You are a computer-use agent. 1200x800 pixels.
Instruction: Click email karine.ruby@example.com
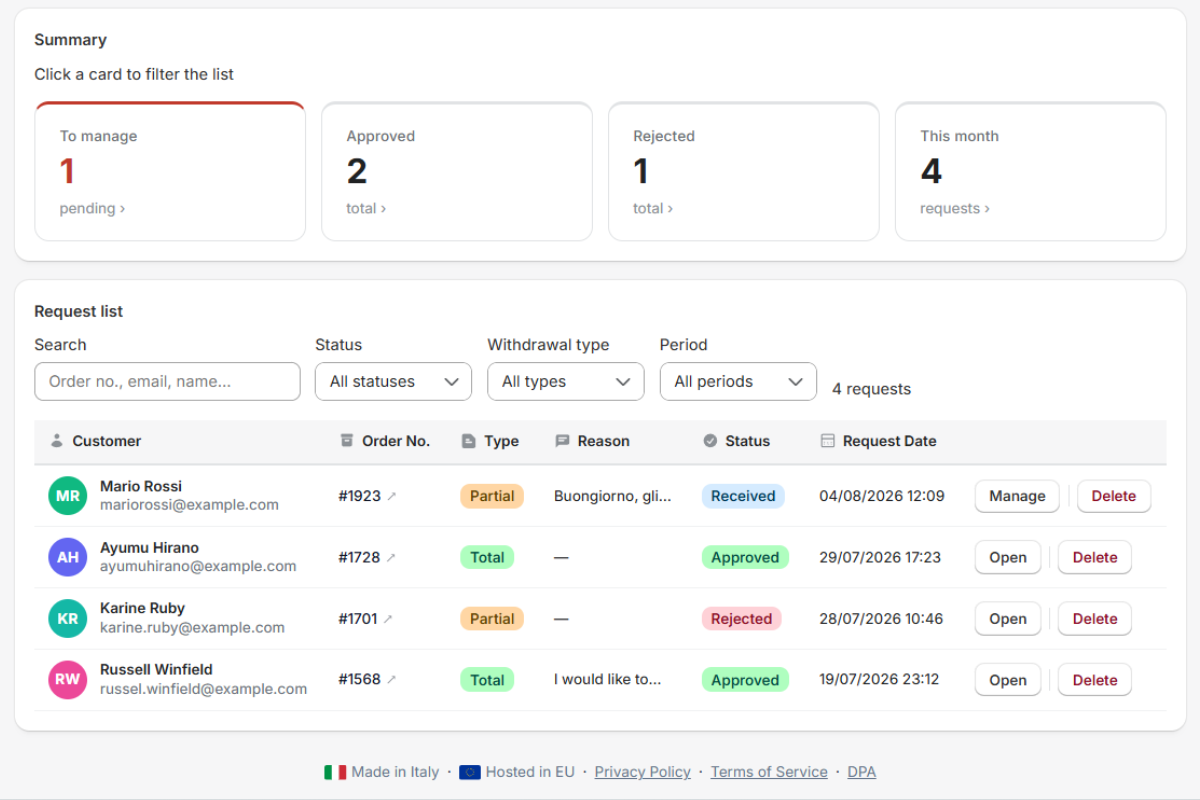click(x=192, y=628)
